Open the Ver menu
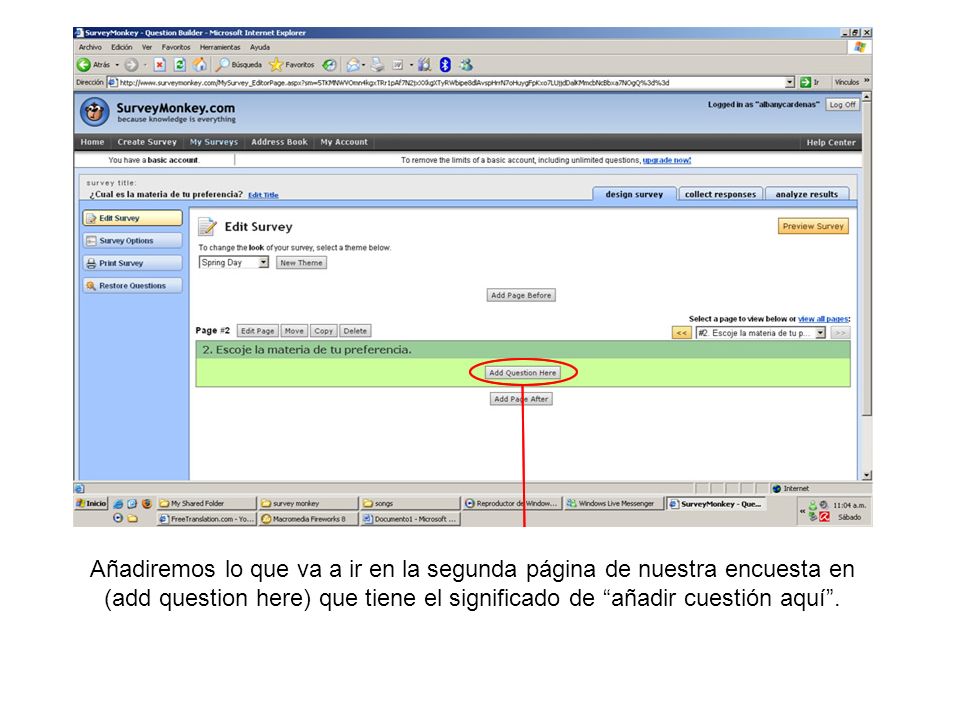The height and width of the screenshot is (720, 960). (x=147, y=47)
